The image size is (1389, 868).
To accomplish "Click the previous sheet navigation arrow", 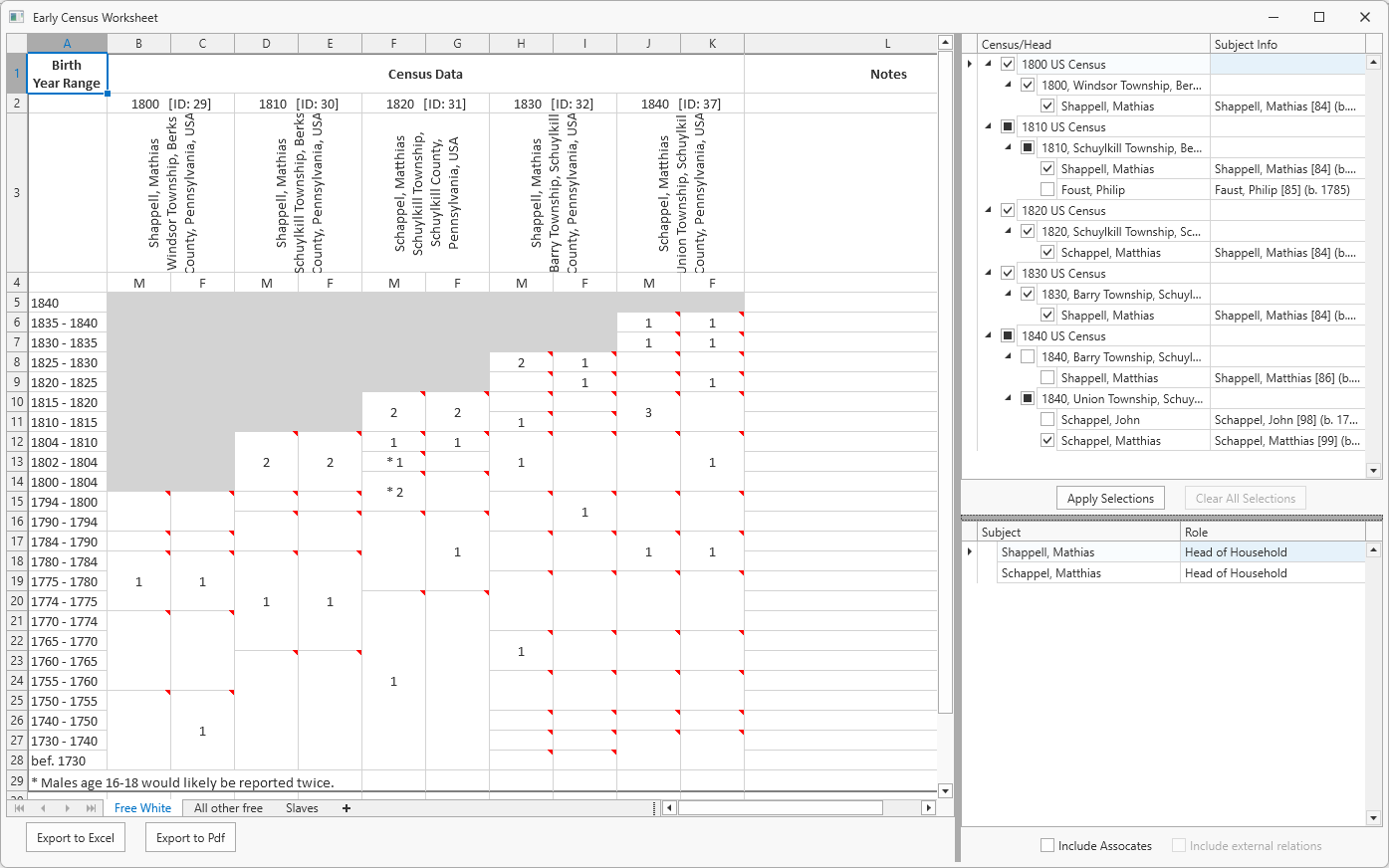I will (43, 808).
